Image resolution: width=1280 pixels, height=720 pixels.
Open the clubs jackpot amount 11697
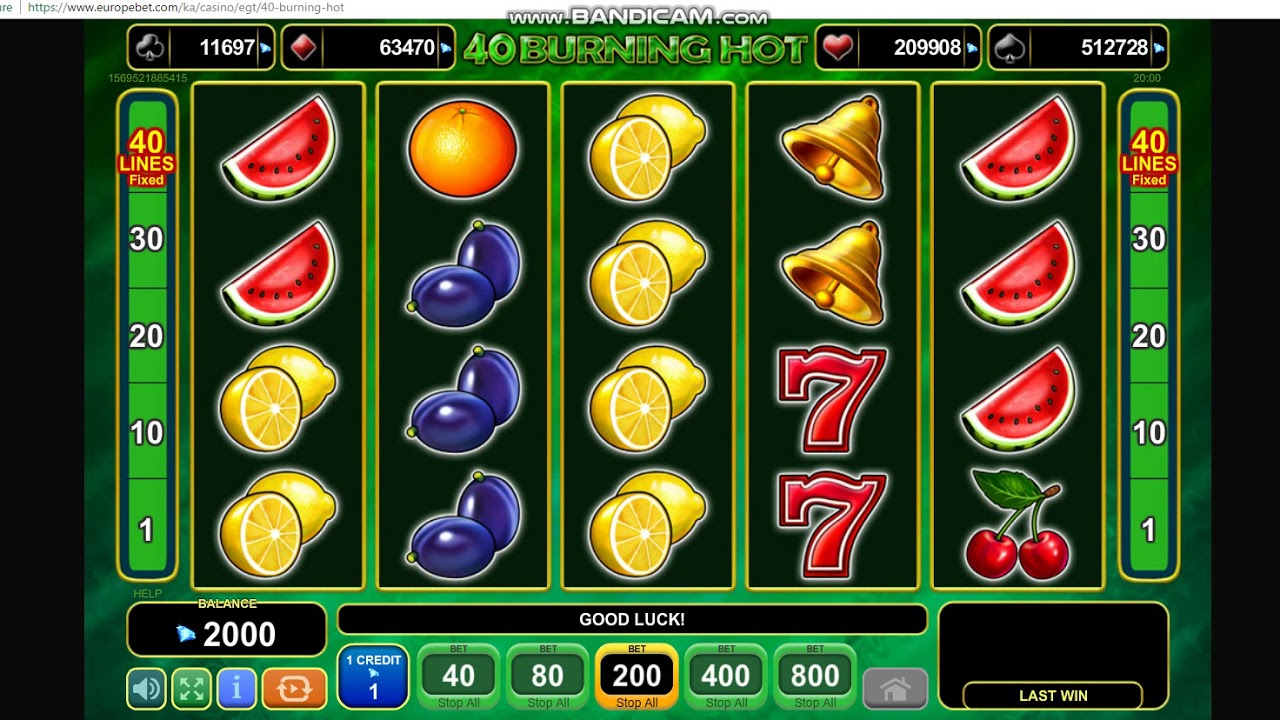[x=201, y=47]
